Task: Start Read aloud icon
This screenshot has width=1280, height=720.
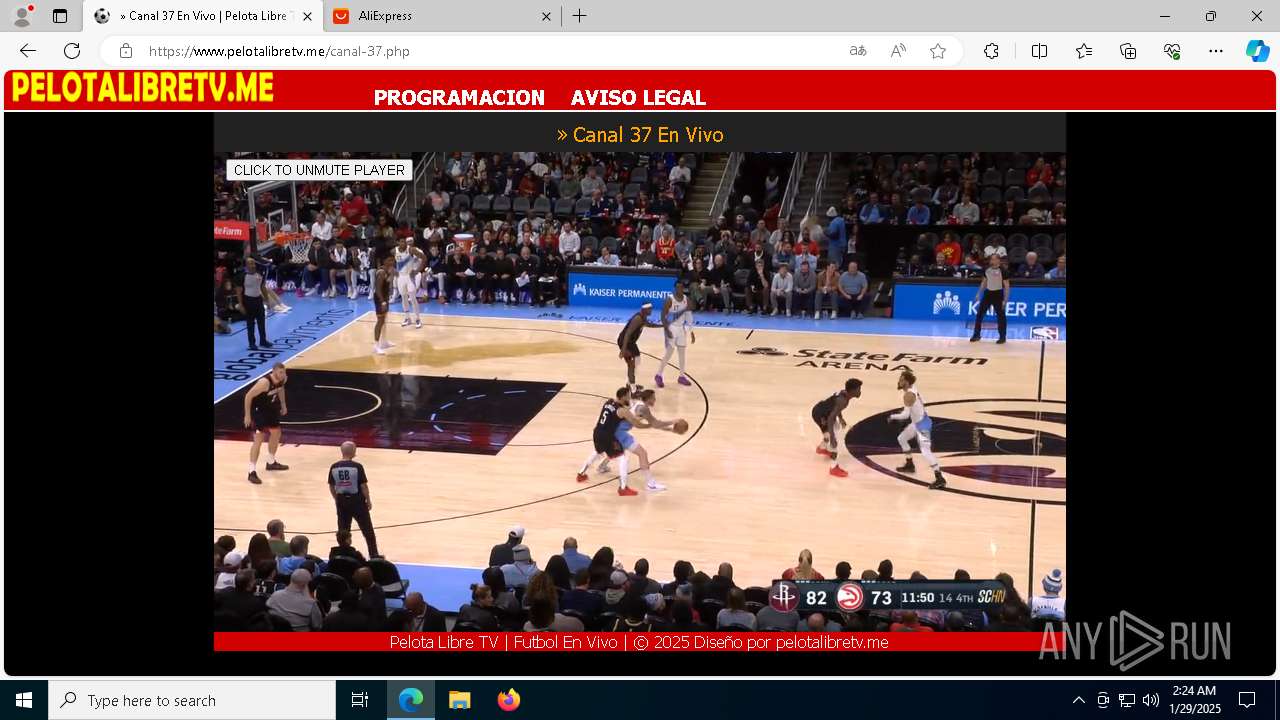Action: tap(898, 51)
